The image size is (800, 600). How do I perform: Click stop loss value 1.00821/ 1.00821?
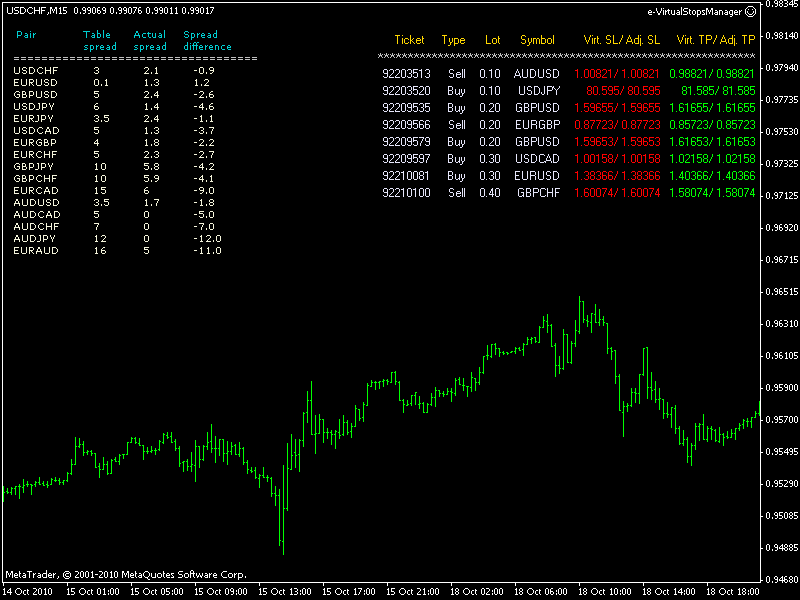point(617,74)
